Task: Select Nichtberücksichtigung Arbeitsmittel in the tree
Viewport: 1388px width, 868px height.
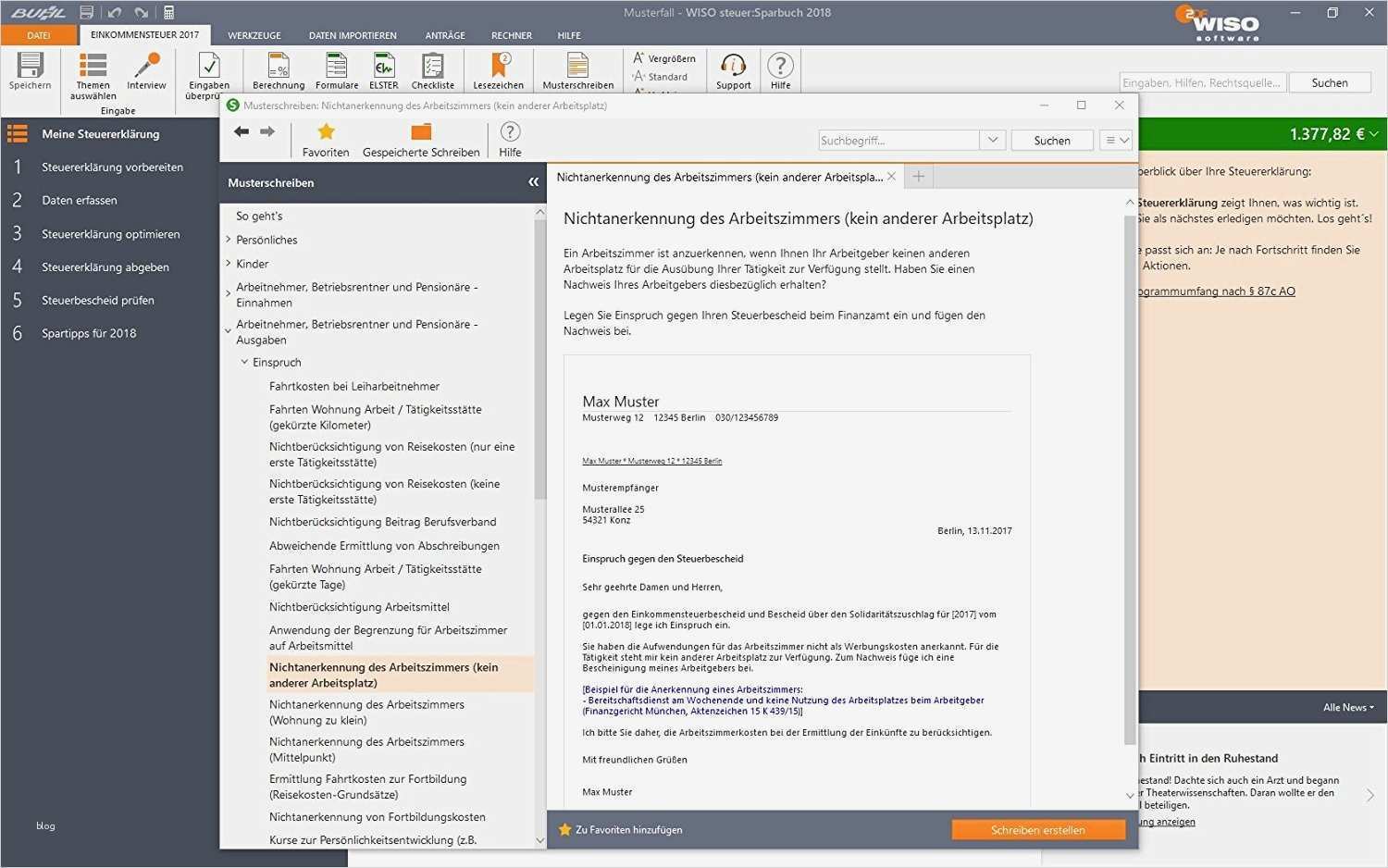Action: click(x=359, y=607)
